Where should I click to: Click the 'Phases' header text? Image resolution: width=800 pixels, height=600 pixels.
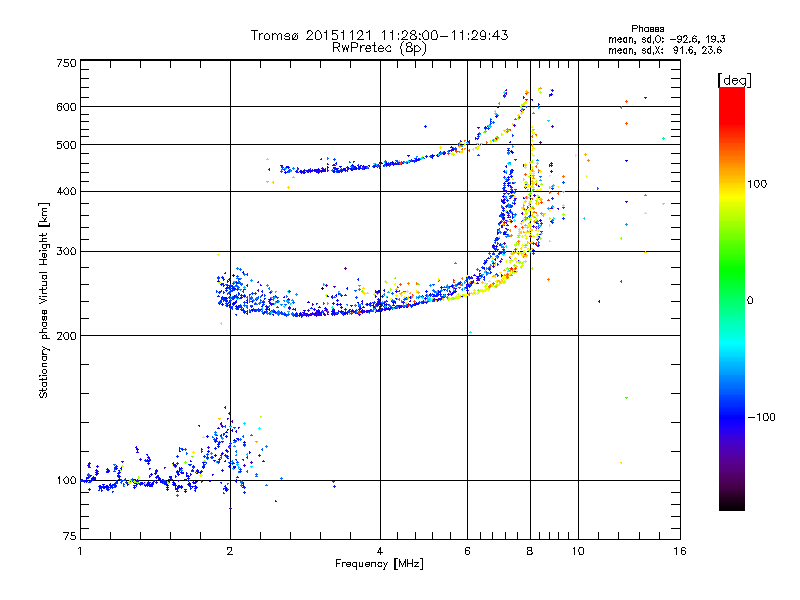[x=647, y=29]
